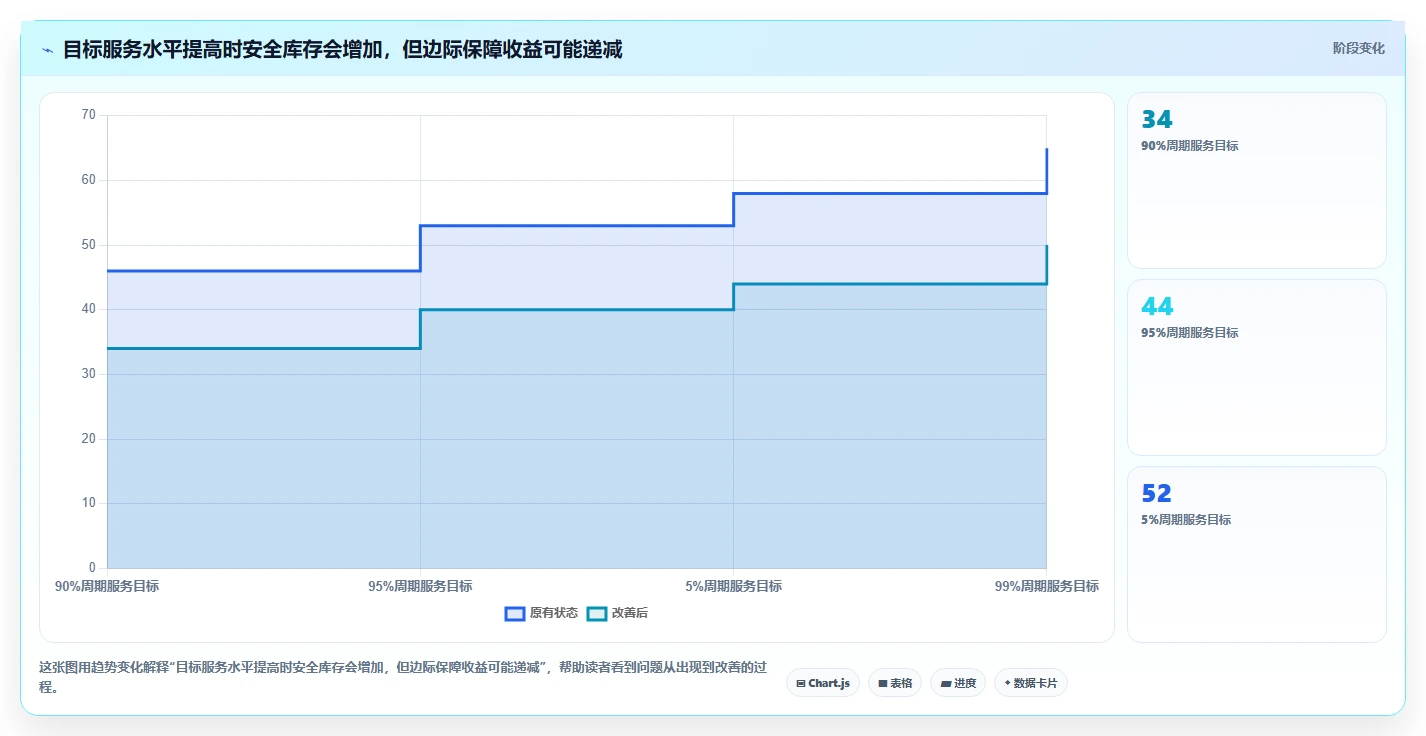This screenshot has width=1426, height=736.
Task: Click the 数据卡片 chip sparkle icon
Action: [x=1008, y=683]
